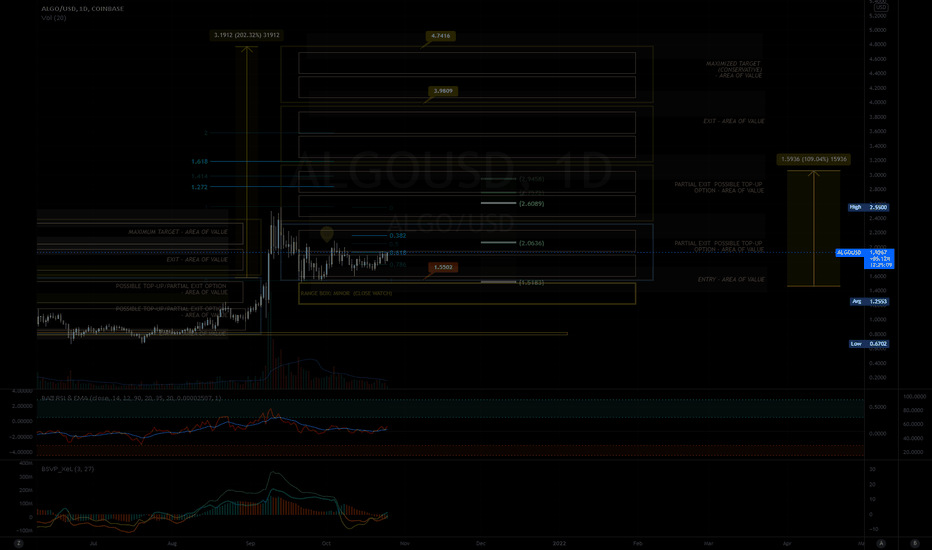This screenshot has height=550, width=932.
Task: Click the Jul label on time axis
Action: click(x=93, y=543)
